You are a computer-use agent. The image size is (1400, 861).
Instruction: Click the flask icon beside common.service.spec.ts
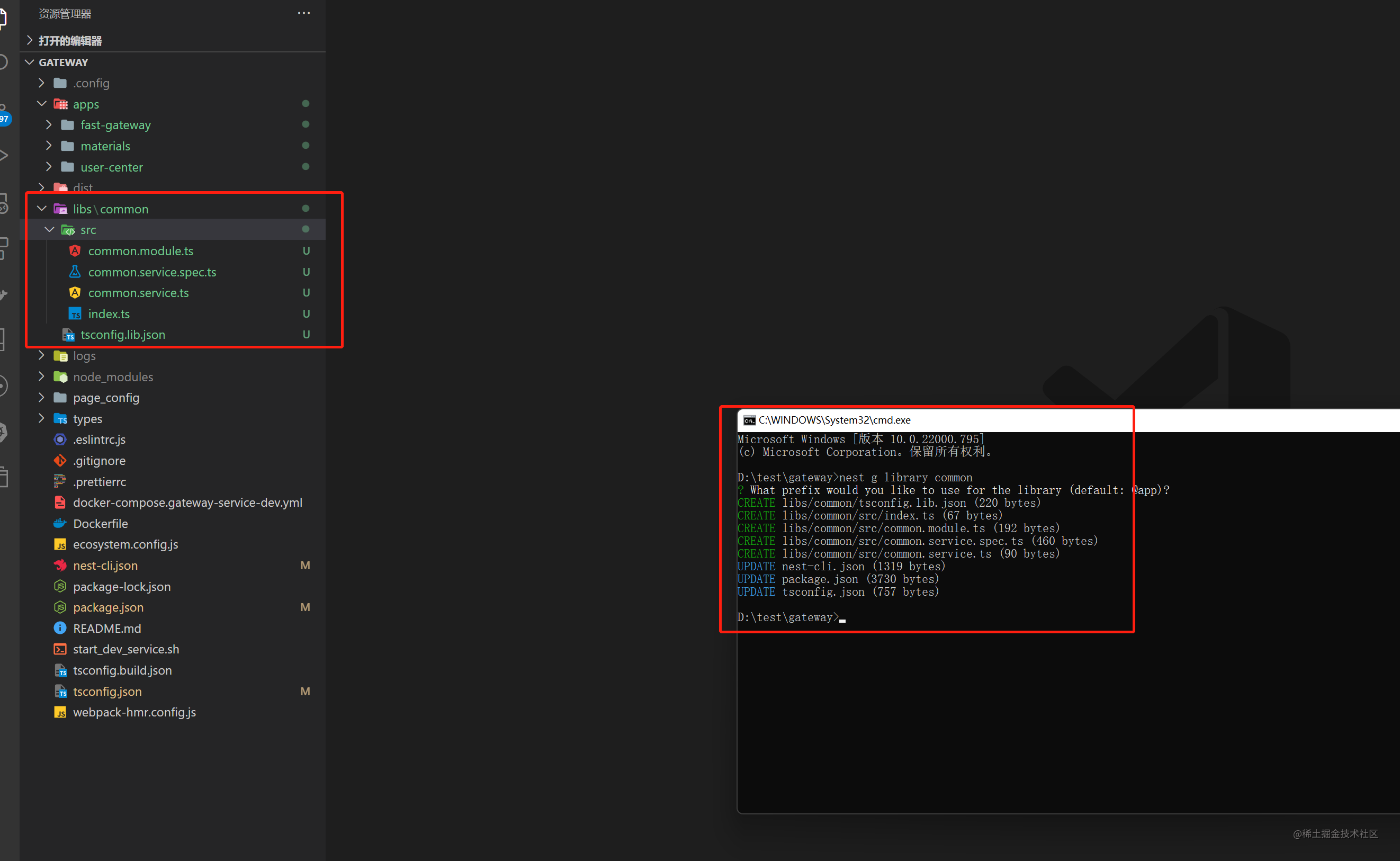(x=75, y=272)
